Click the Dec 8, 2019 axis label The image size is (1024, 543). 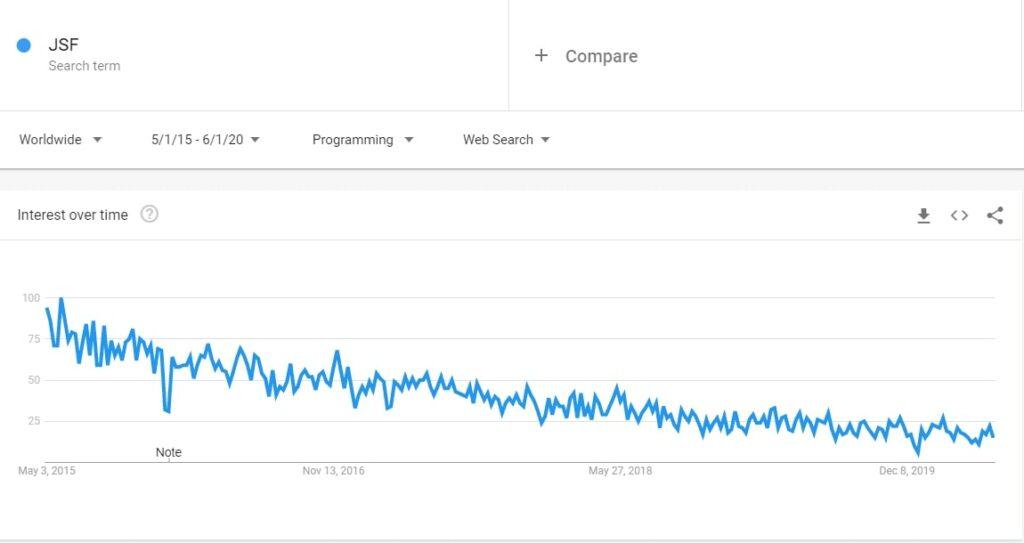907,470
